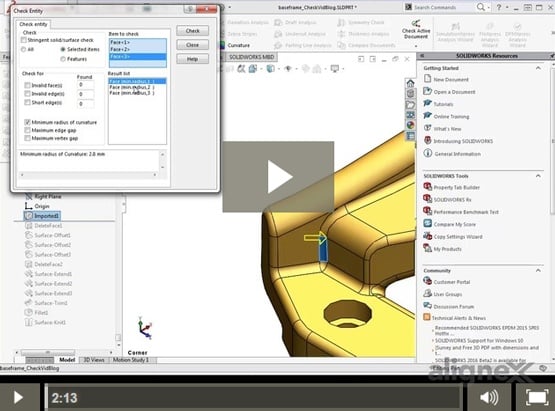Select Origin in feature tree
Viewport: 555px width, 411px height.
point(37,206)
